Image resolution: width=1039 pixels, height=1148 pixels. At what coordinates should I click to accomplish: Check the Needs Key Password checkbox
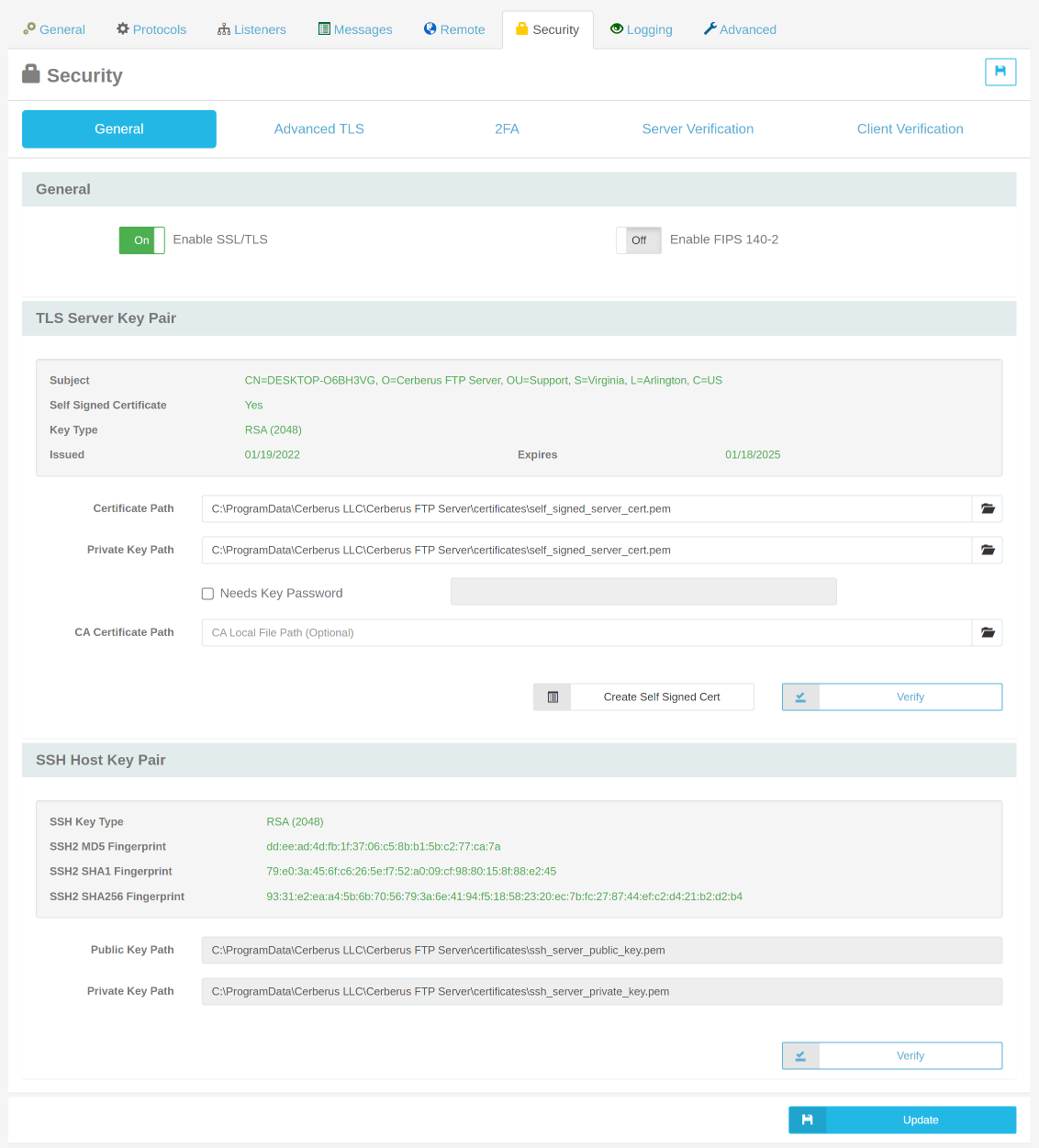[207, 593]
